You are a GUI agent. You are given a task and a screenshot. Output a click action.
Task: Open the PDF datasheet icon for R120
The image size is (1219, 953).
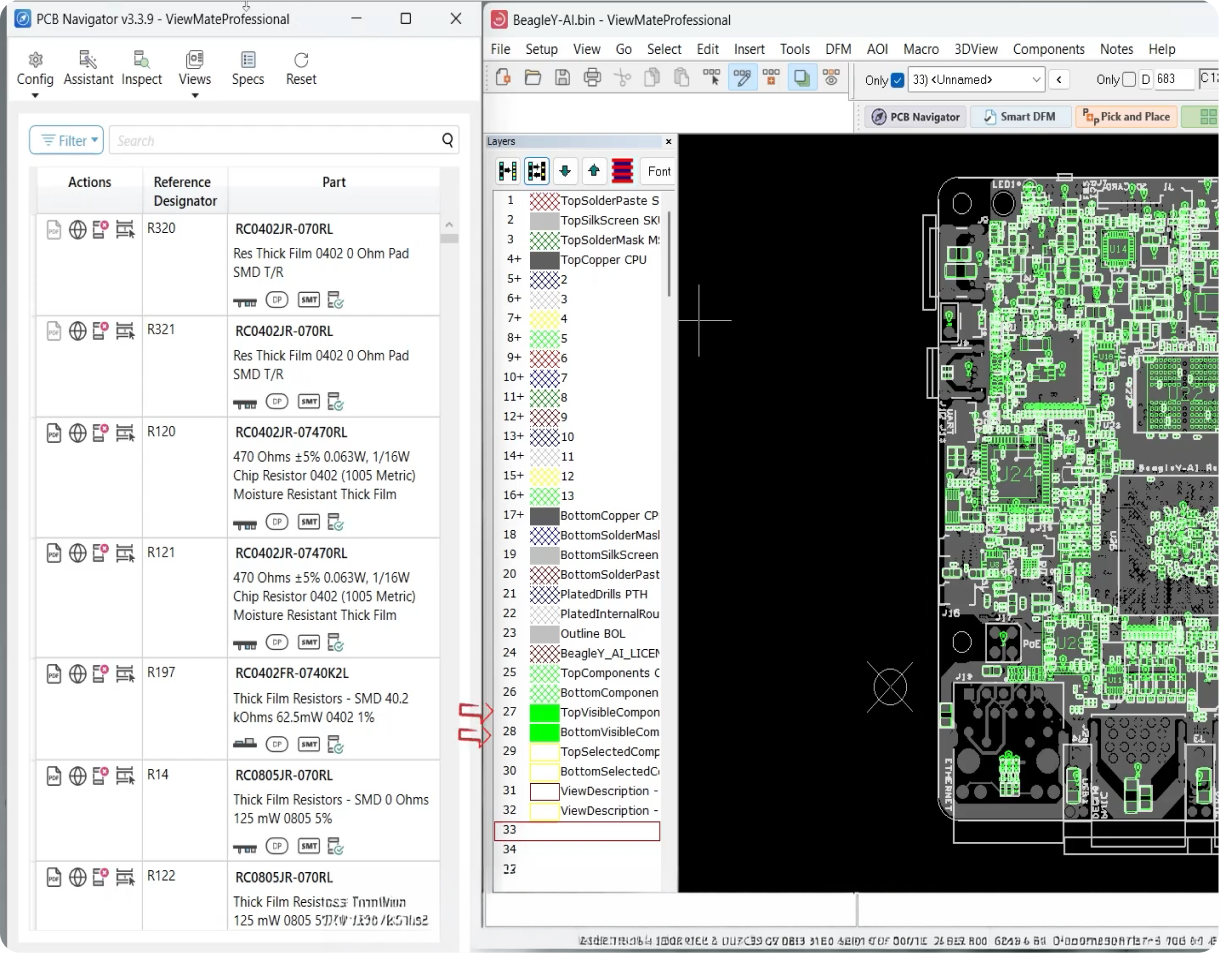(x=54, y=433)
